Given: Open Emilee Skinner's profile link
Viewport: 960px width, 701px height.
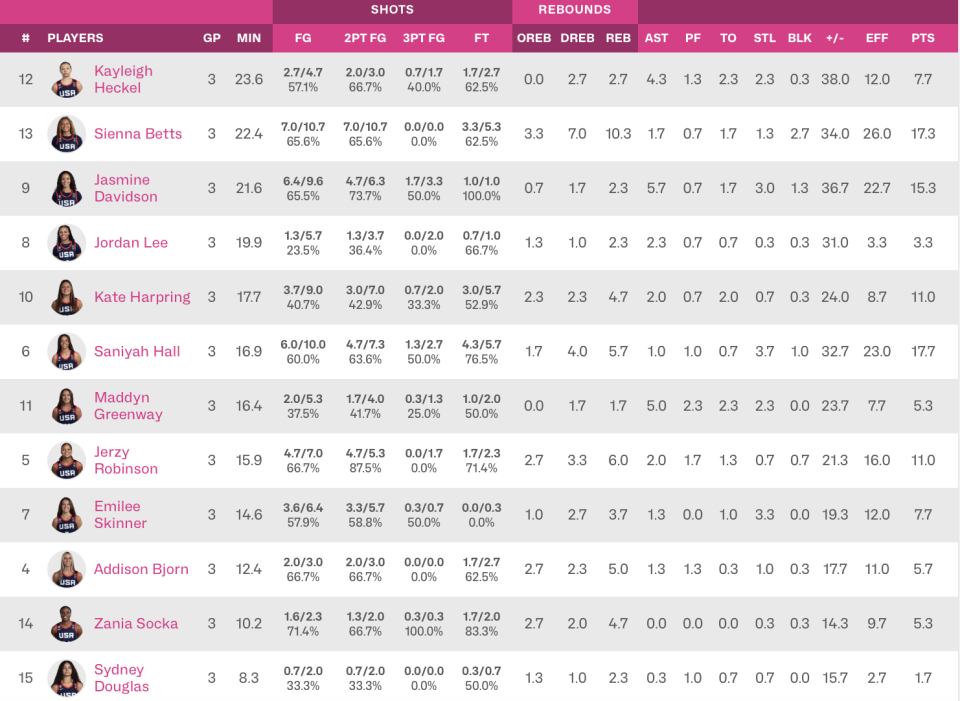Looking at the screenshot, I should (120, 515).
